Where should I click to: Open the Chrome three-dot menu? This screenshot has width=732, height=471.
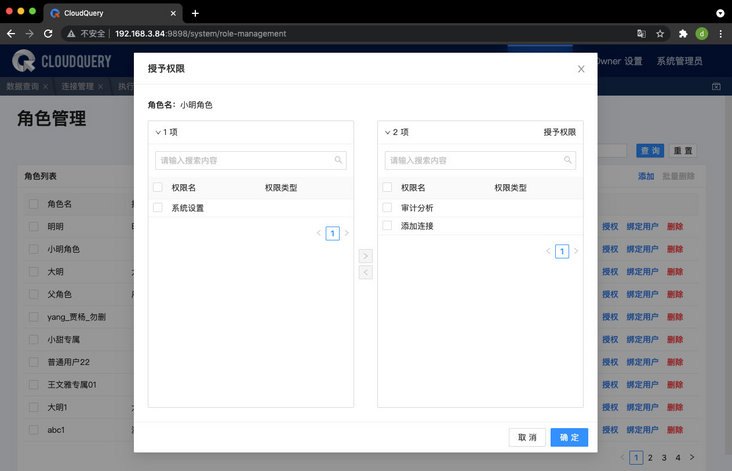720,34
